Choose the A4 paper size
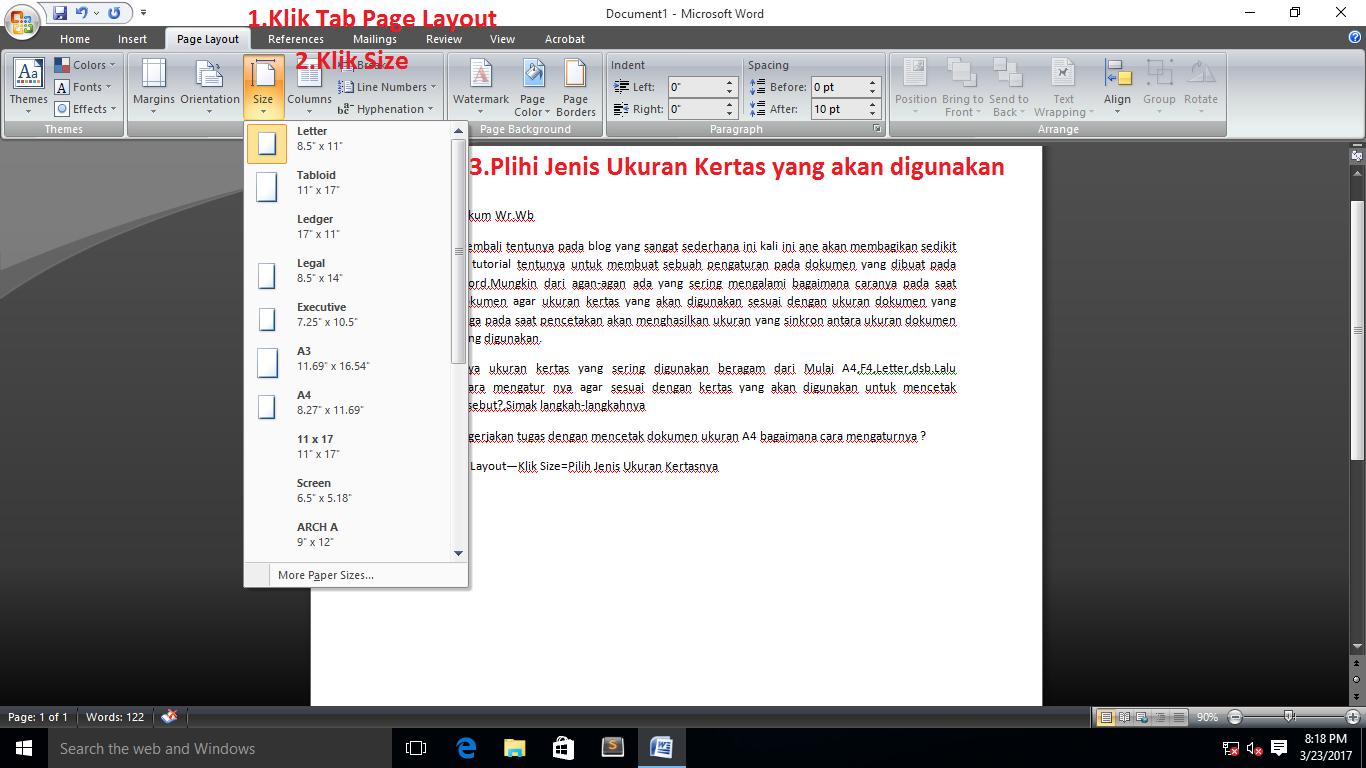Screen dimensions: 1366x768 (349, 404)
